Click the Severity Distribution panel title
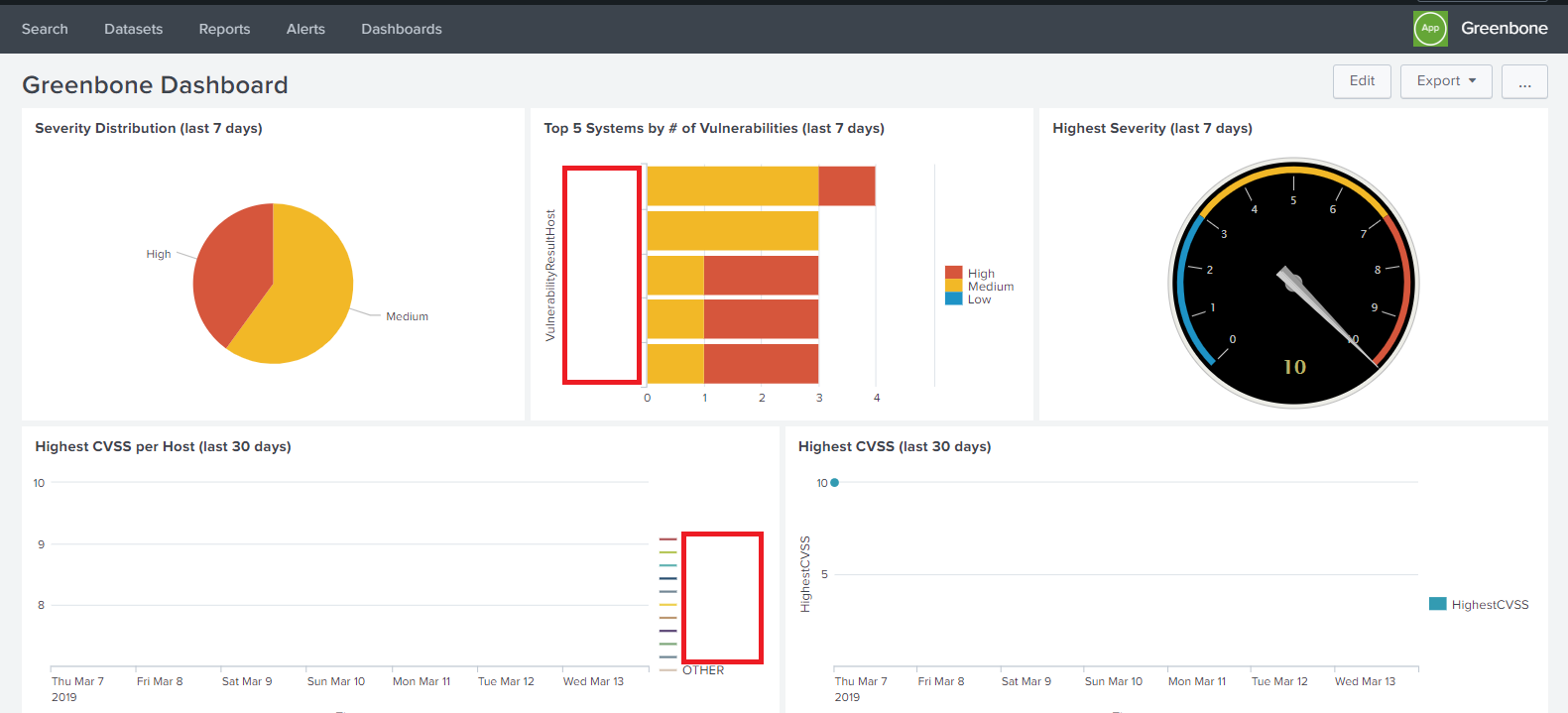The height and width of the screenshot is (713, 1568). pyautogui.click(x=149, y=128)
